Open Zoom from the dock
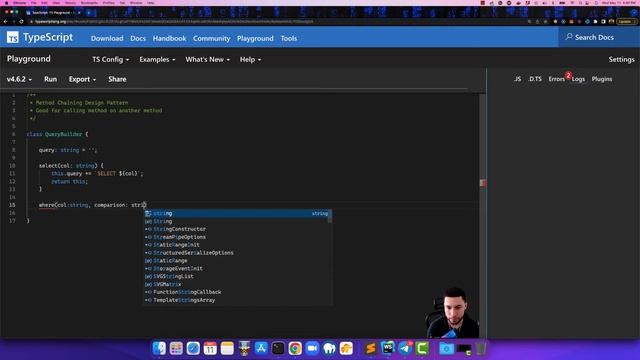640x360 pixels. click(x=312, y=348)
